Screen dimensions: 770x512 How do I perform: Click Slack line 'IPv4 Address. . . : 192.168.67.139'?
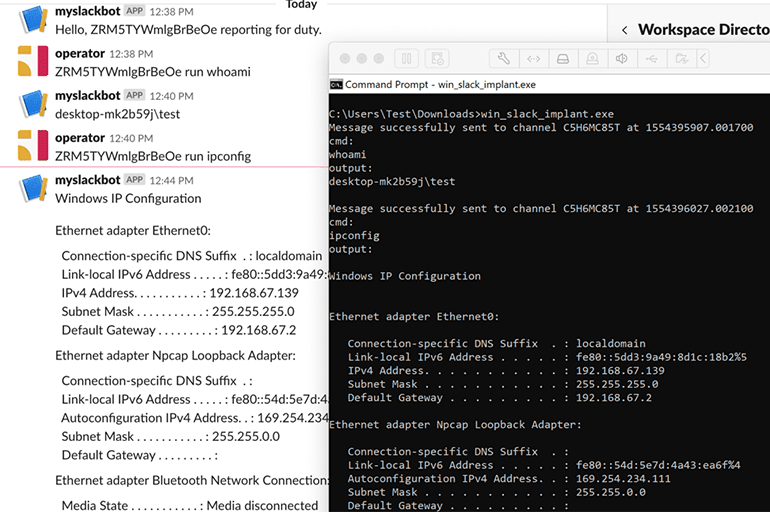[180, 293]
